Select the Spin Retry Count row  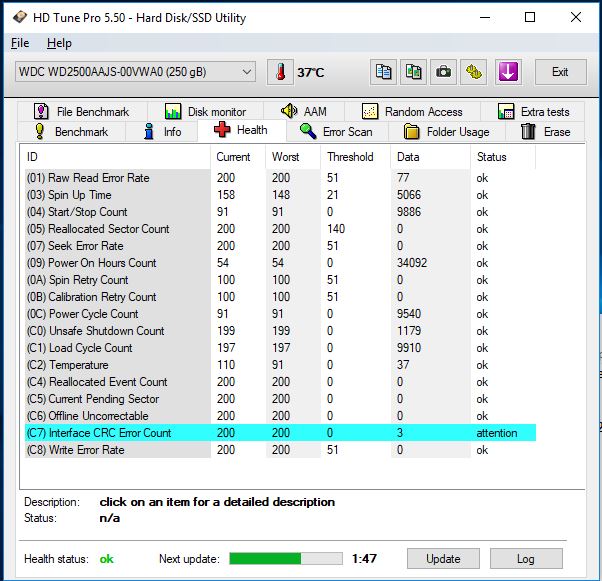pyautogui.click(x=280, y=280)
